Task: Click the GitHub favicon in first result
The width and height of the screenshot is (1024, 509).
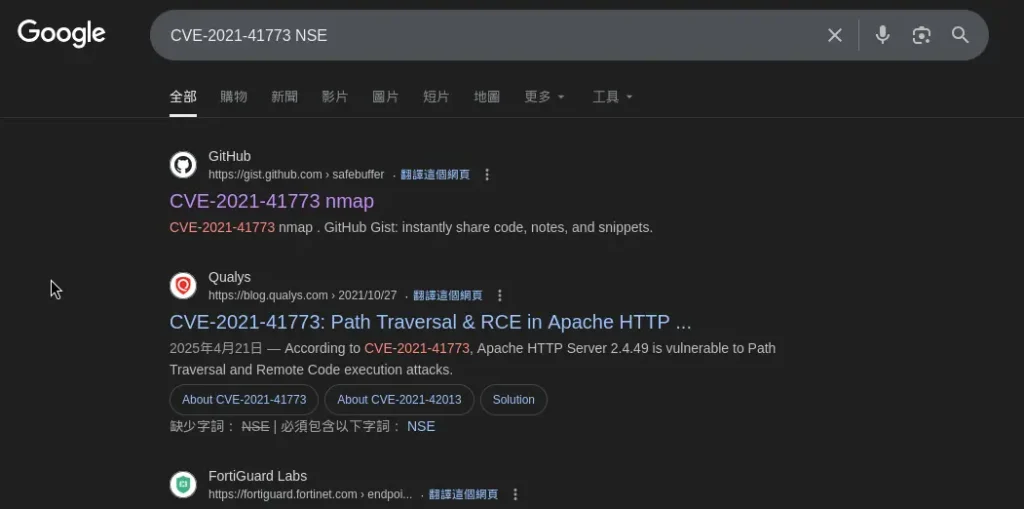Action: [183, 165]
